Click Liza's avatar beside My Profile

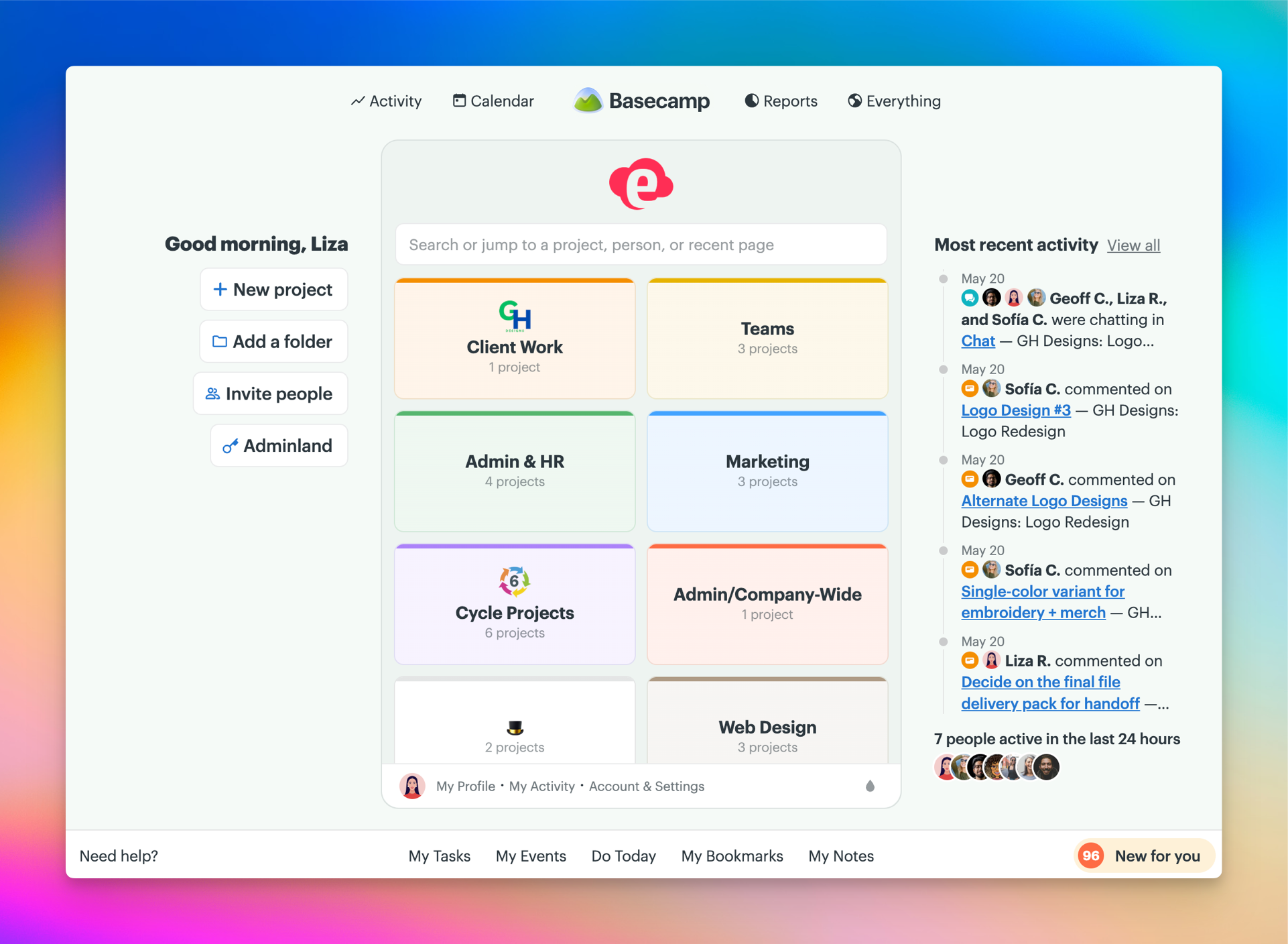tap(412, 786)
